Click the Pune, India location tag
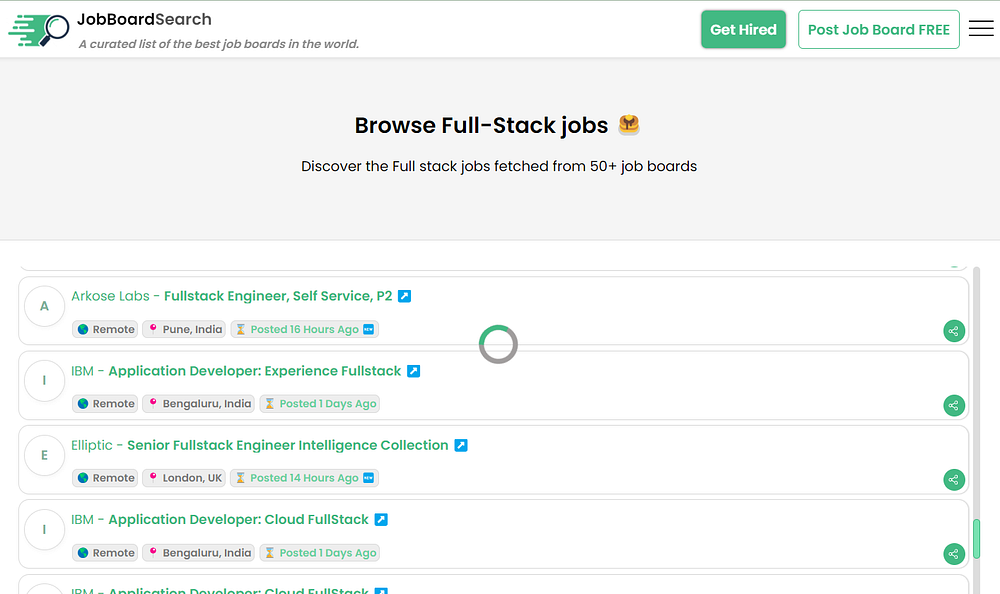This screenshot has height=594, width=1000. click(x=184, y=329)
